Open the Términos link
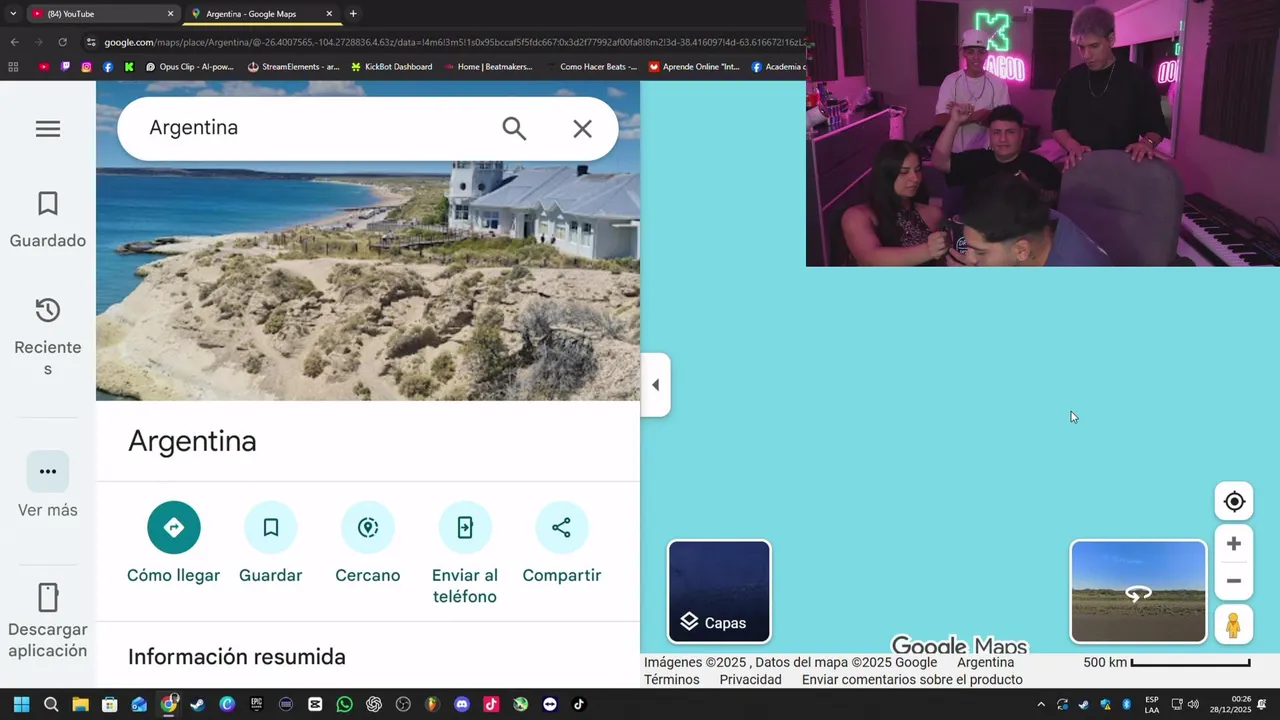Screen dimensions: 1280x720 pos(672,679)
